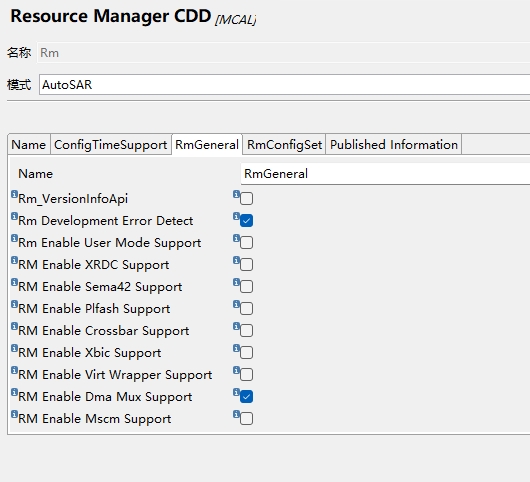Click the RM Enable Xbic Support label text
The width and height of the screenshot is (530, 482).
click(90, 353)
